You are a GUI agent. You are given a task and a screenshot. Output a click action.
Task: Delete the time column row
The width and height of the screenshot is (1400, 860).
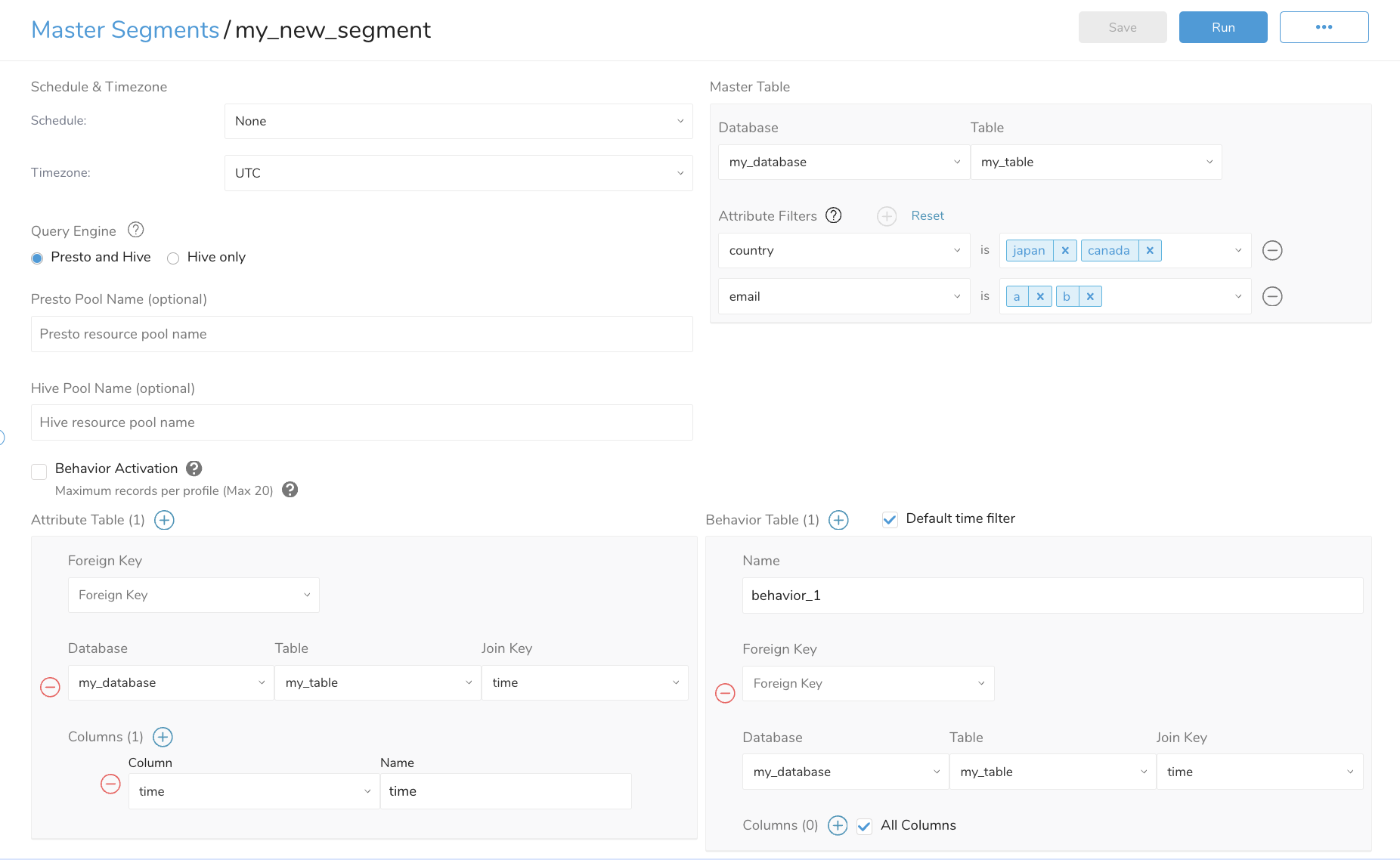[110, 784]
